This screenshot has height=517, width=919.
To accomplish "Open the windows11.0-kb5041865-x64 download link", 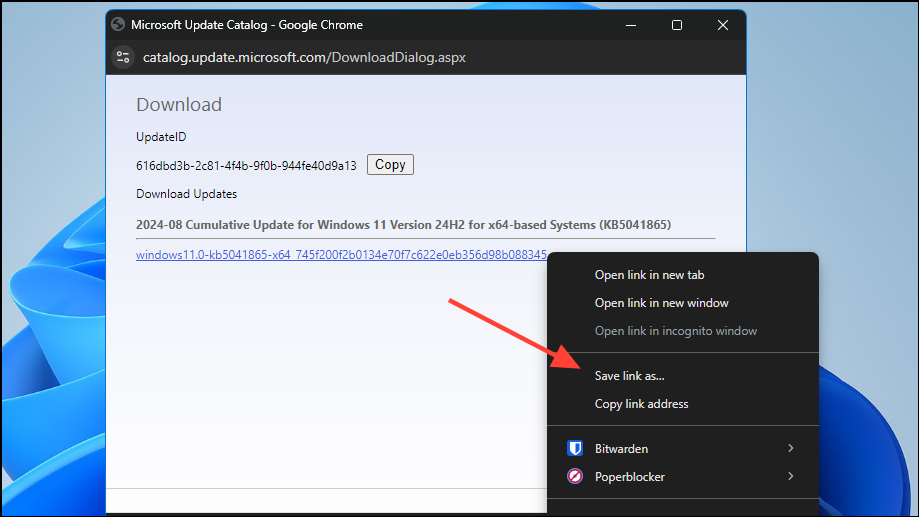I will pyautogui.click(x=341, y=255).
